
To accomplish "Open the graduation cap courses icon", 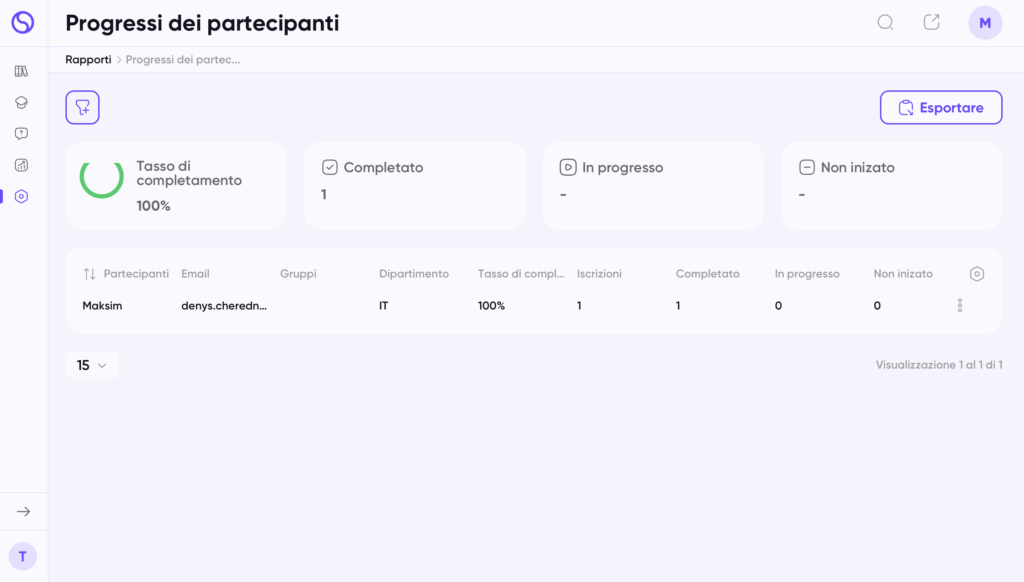I will tap(22, 103).
